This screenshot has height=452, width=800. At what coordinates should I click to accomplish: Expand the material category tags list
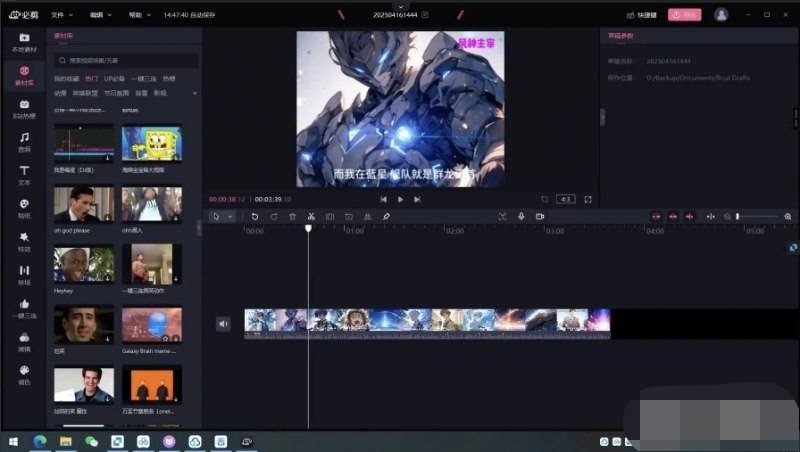pos(194,93)
